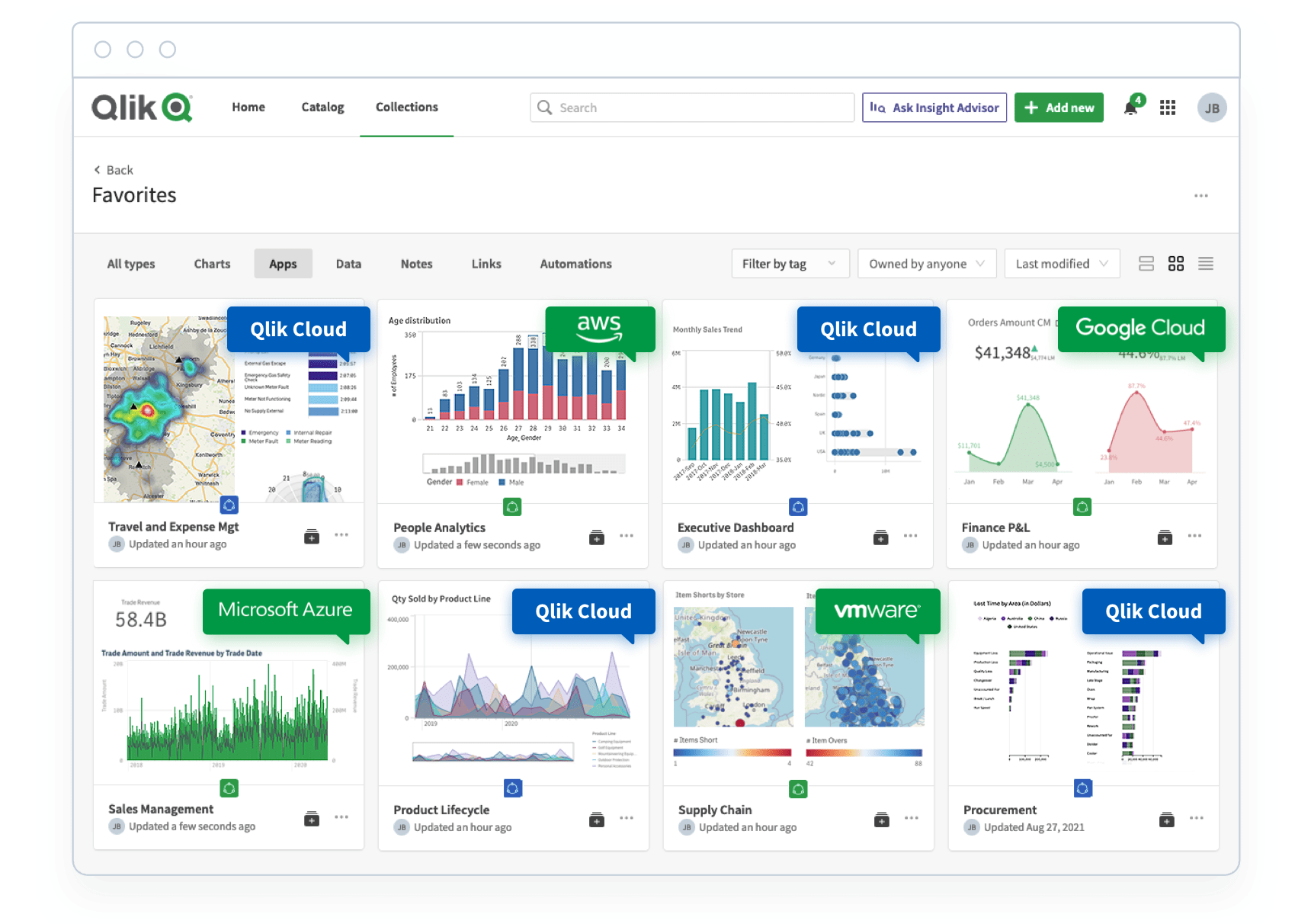
Task: Open more options for Finance P&L
Action: click(1194, 536)
